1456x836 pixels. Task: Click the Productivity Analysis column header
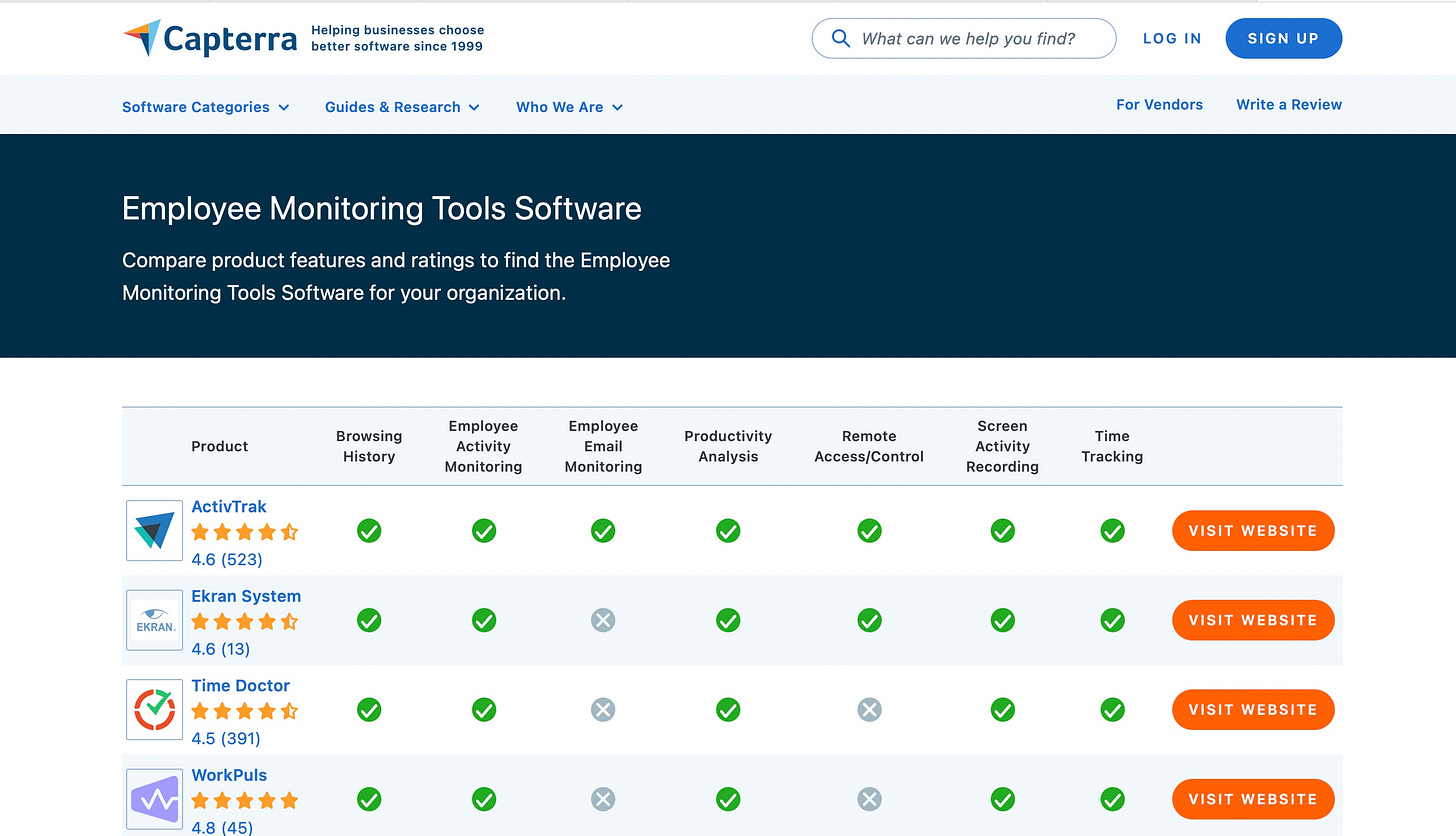tap(728, 446)
